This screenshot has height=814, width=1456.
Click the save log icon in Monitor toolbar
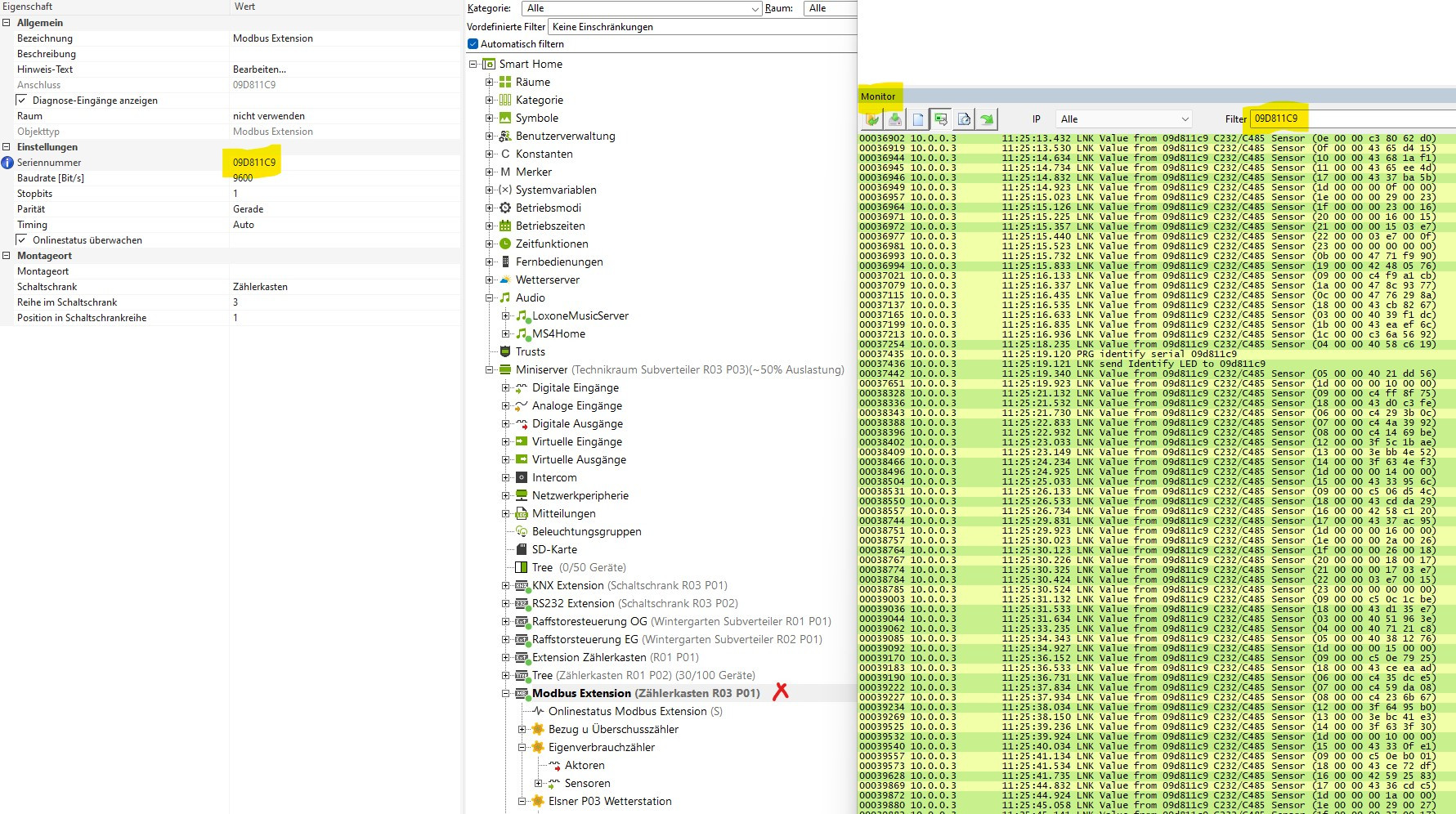[895, 119]
